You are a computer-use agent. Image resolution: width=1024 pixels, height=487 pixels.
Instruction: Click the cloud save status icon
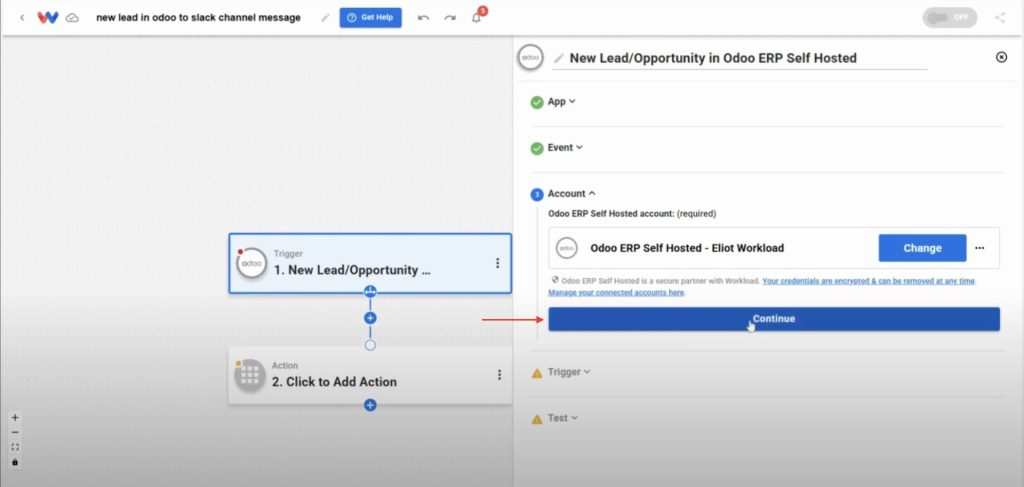(72, 18)
